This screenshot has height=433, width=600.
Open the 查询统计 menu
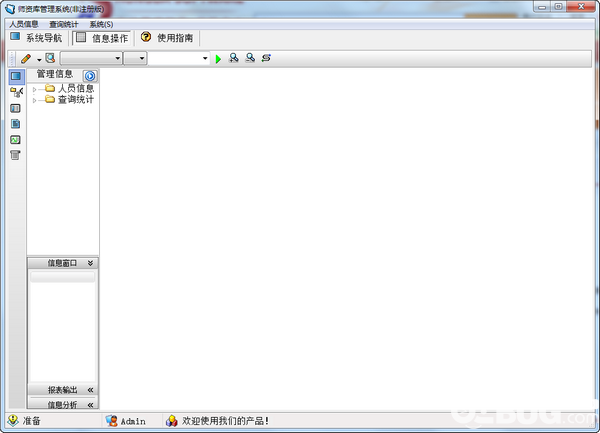pos(64,24)
